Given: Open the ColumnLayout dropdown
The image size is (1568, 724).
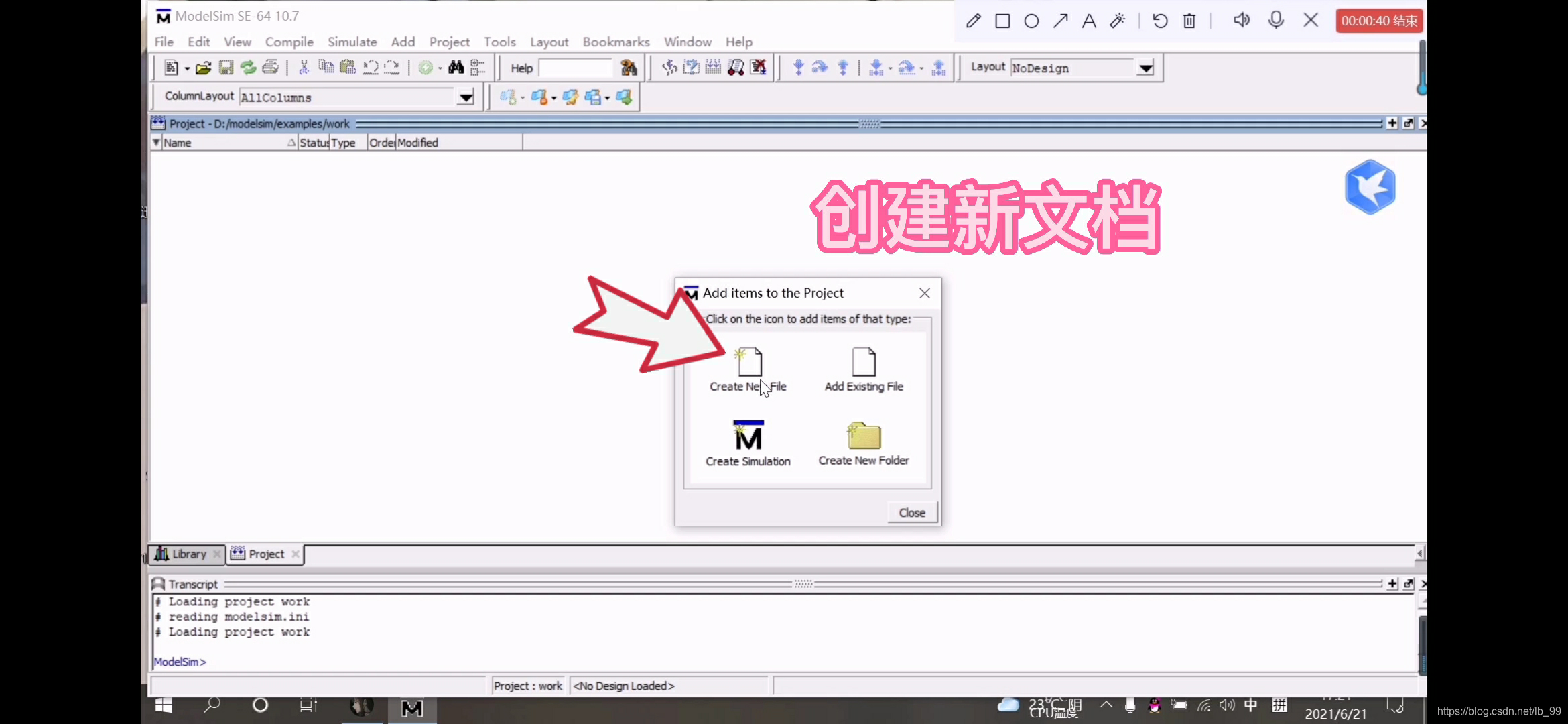Looking at the screenshot, I should (x=465, y=97).
